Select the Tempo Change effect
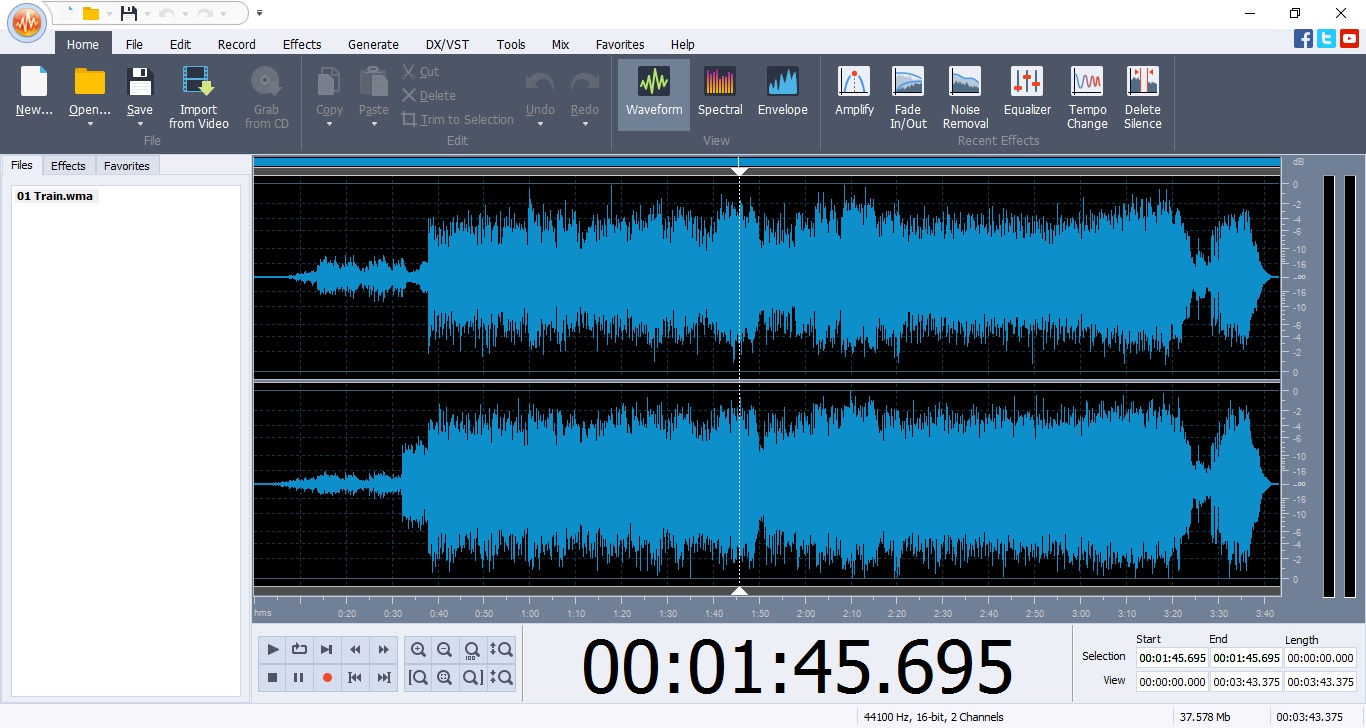This screenshot has height=728, width=1366. tap(1087, 98)
